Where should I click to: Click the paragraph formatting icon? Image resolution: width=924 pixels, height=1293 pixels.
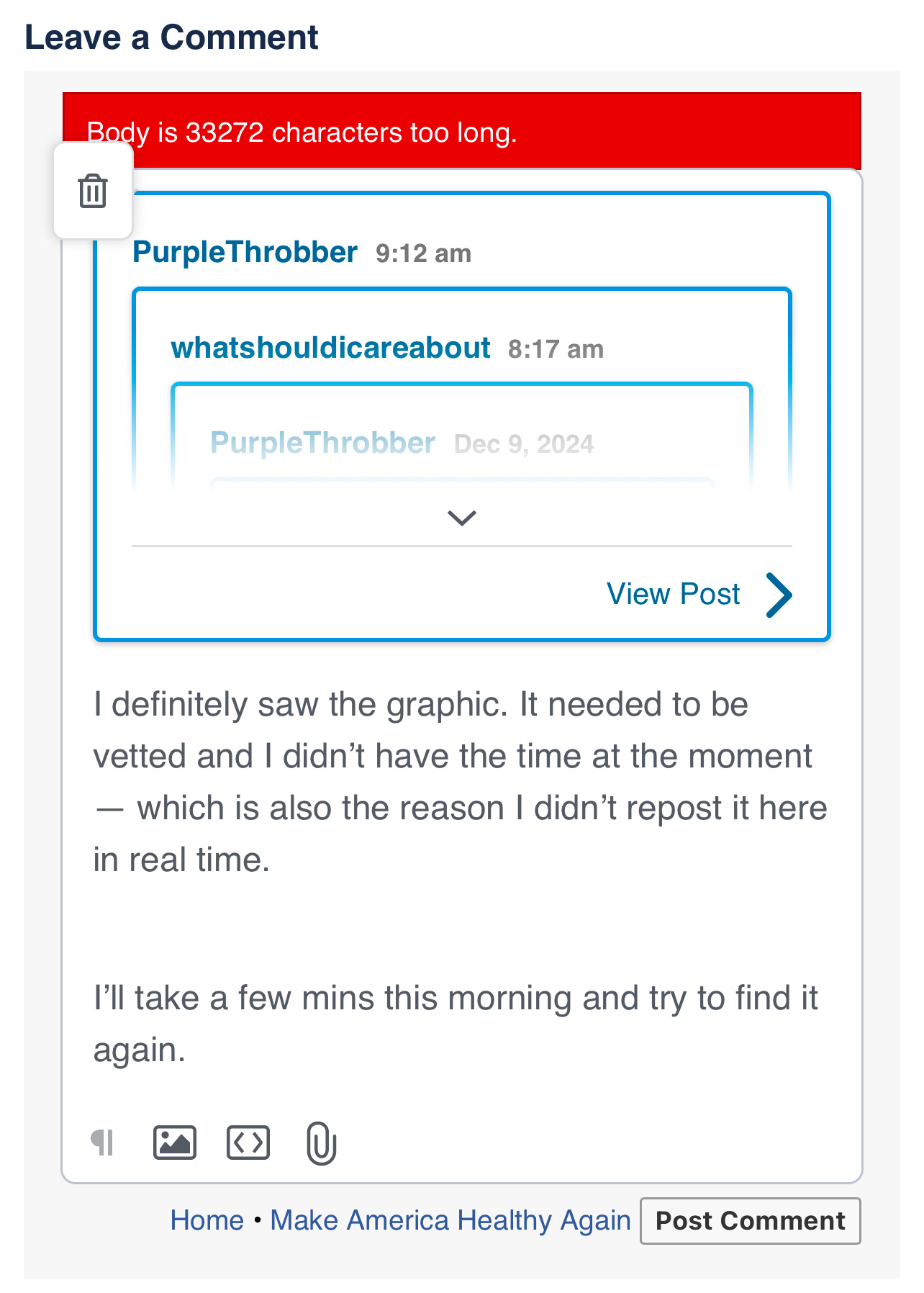click(102, 1143)
